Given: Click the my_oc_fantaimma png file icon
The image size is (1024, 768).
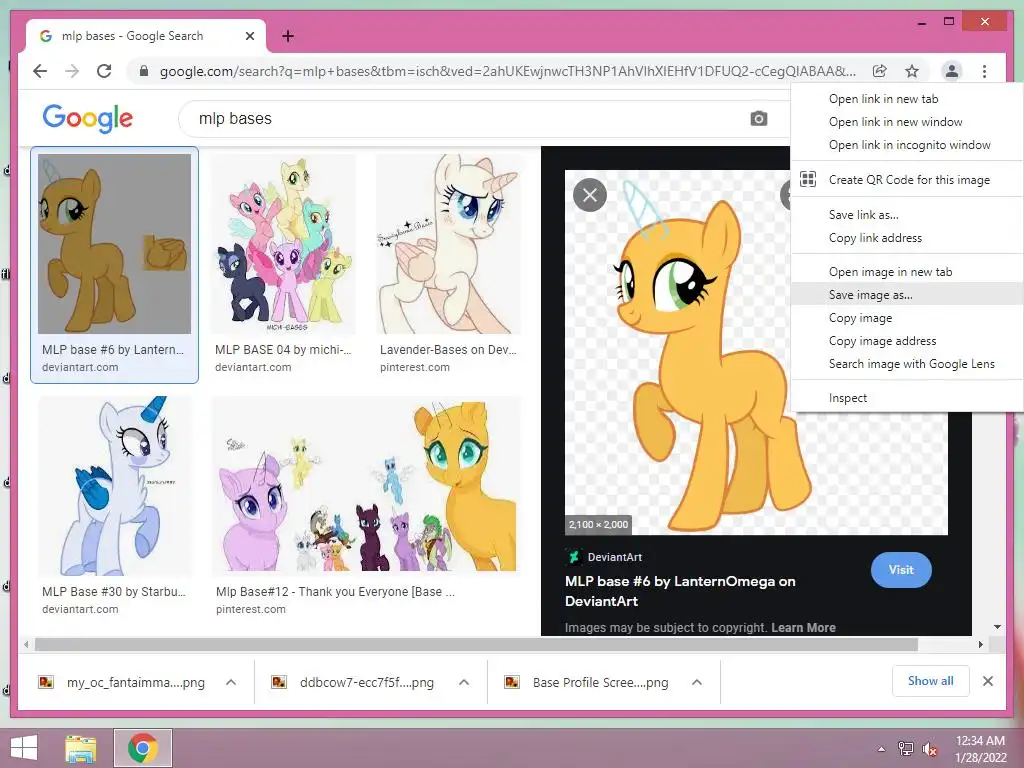Looking at the screenshot, I should (46, 682).
